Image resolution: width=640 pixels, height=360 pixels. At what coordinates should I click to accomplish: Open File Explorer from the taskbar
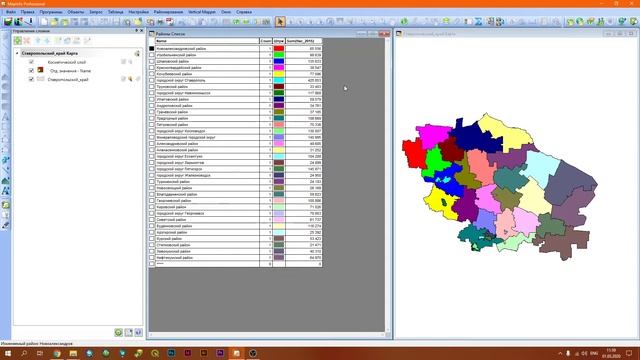[x=73, y=353]
